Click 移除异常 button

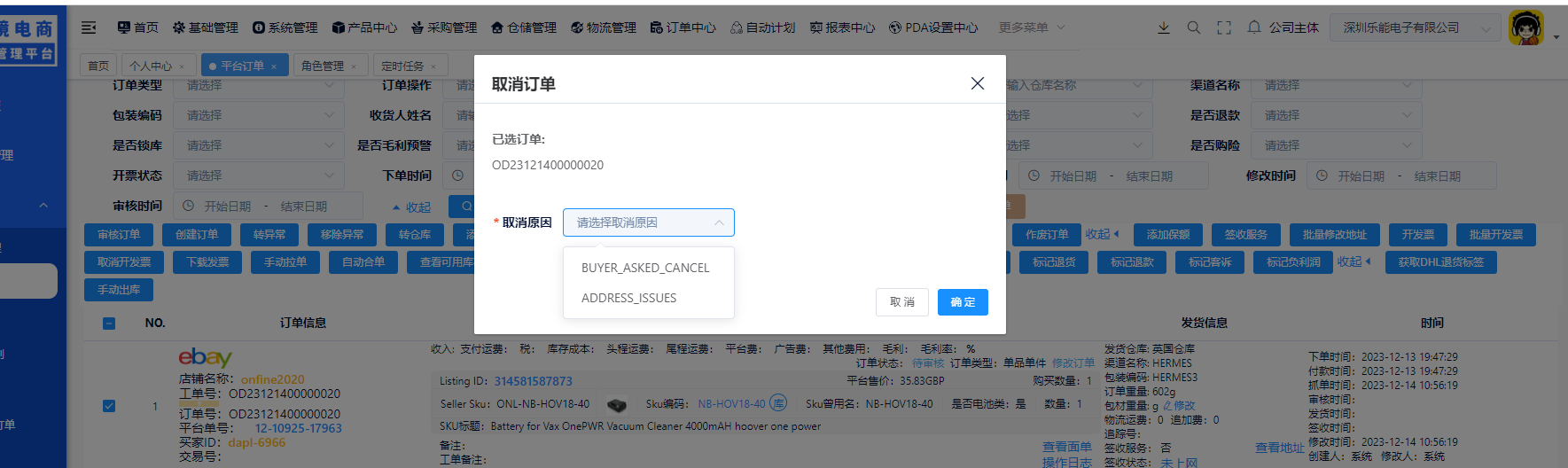coord(342,235)
